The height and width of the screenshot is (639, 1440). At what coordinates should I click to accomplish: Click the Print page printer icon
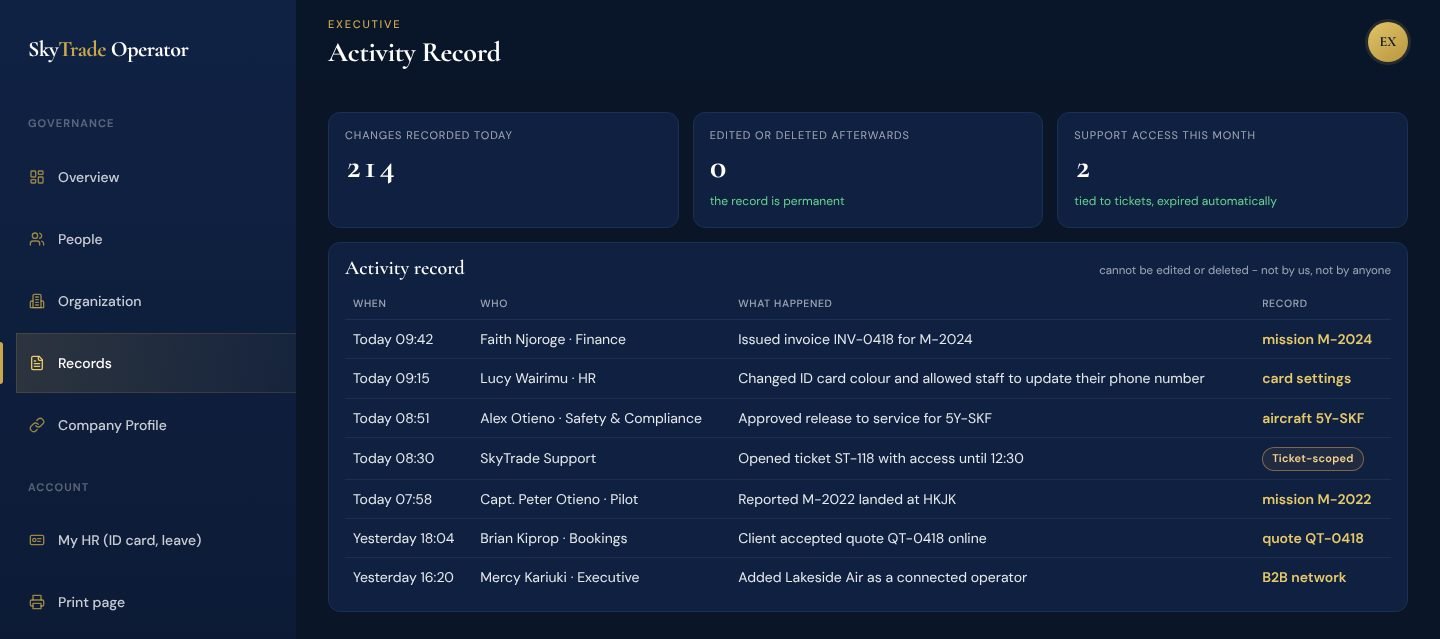pos(37,602)
